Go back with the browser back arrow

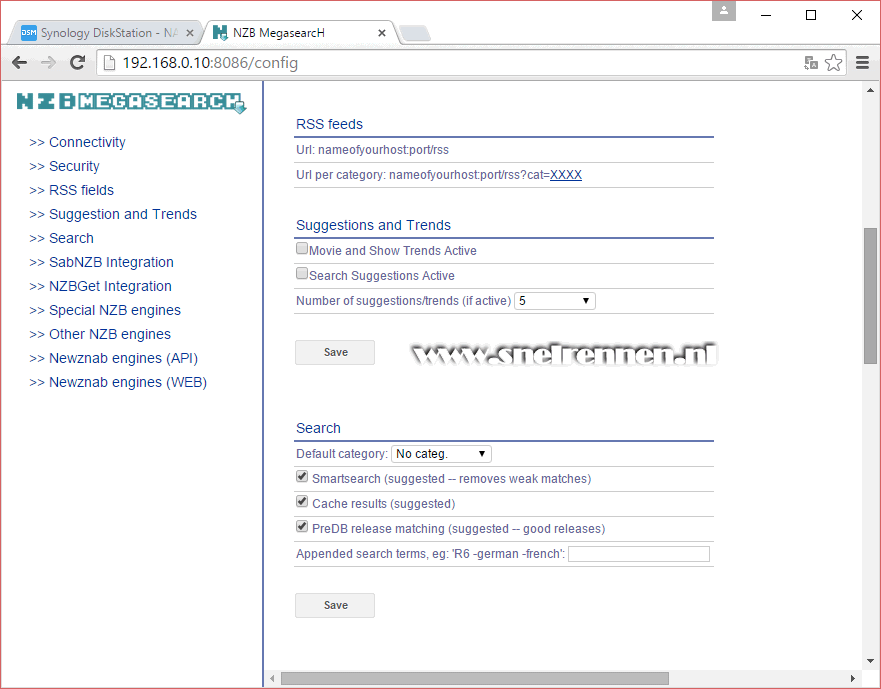click(19, 62)
